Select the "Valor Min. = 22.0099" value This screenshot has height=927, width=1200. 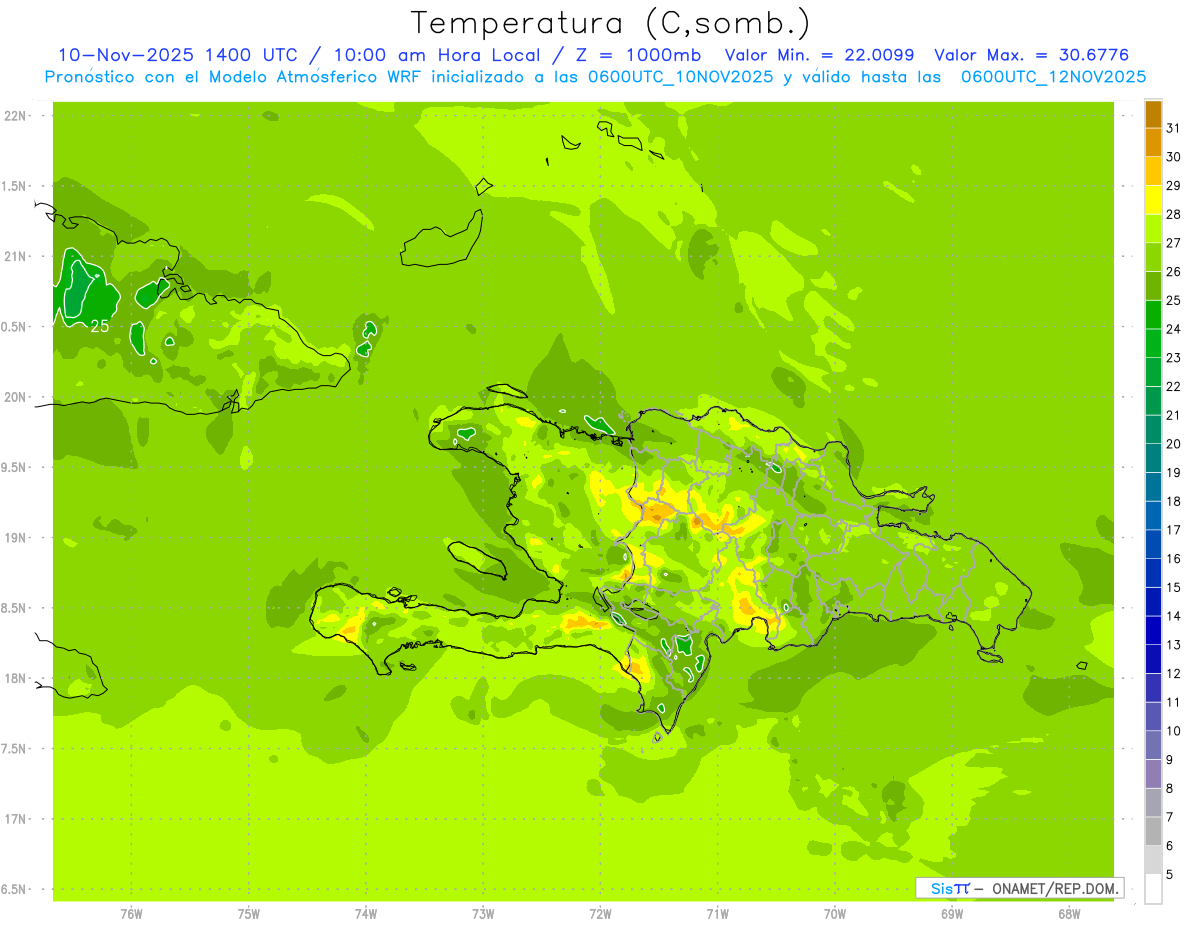pyautogui.click(x=819, y=55)
